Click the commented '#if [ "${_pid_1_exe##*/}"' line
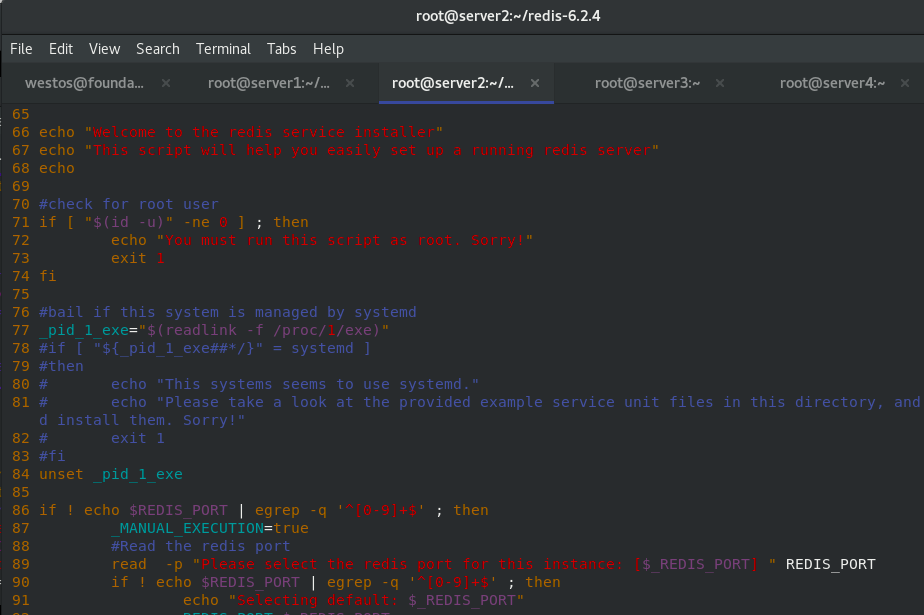 (x=205, y=348)
